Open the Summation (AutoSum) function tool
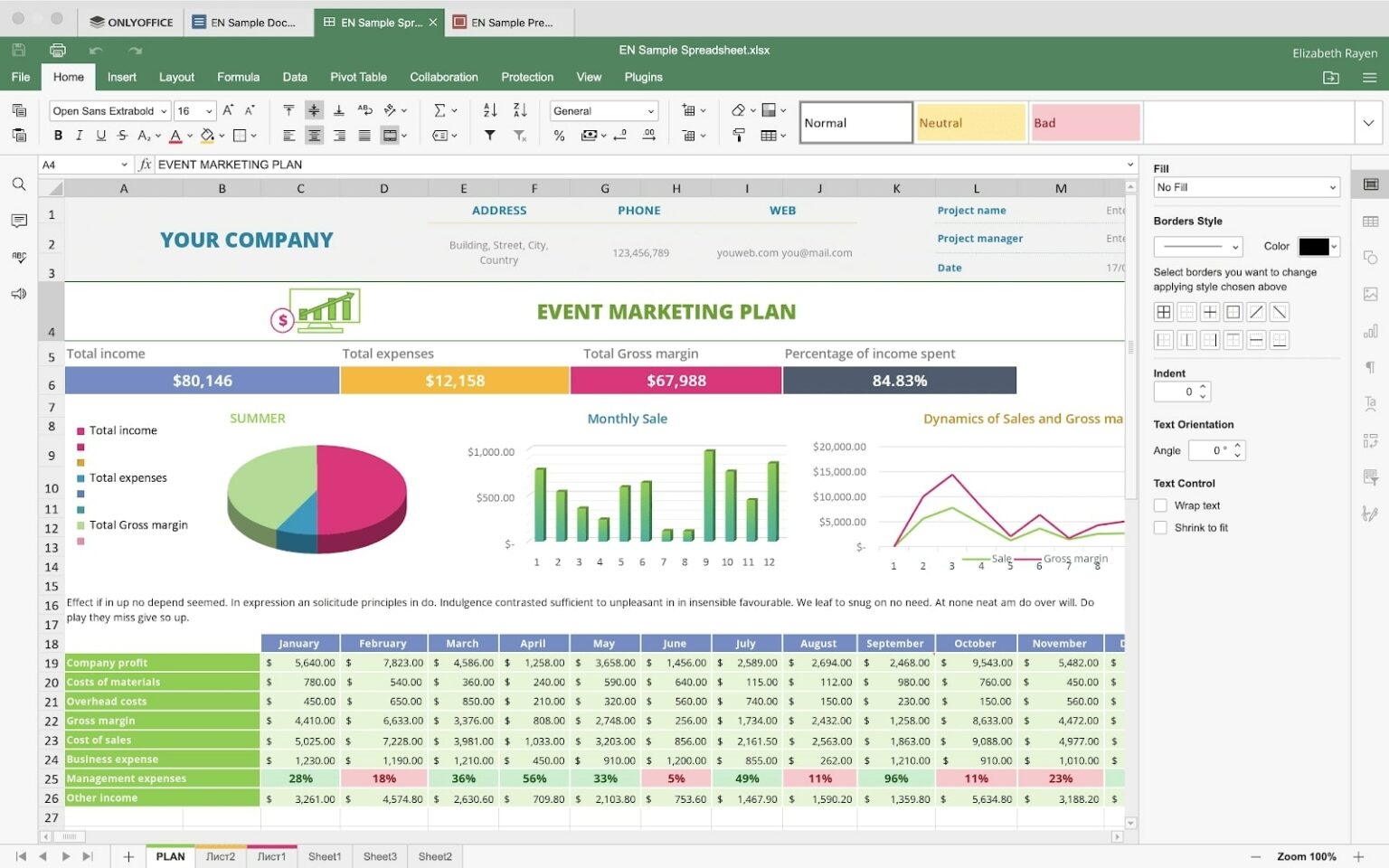This screenshot has width=1389, height=868. (440, 110)
